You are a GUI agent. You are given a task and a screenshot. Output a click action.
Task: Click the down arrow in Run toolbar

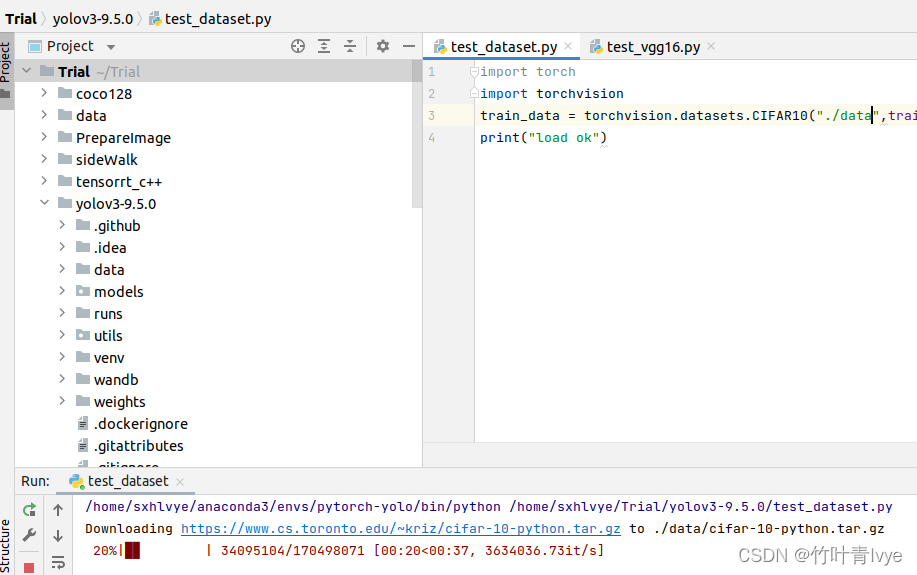pyautogui.click(x=58, y=535)
